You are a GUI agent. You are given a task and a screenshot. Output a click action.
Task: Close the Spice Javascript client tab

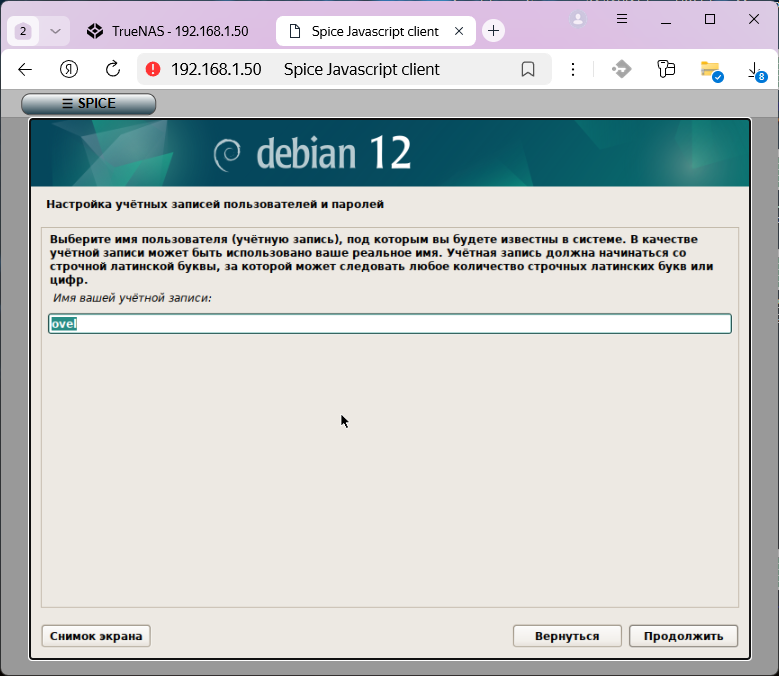tap(459, 31)
